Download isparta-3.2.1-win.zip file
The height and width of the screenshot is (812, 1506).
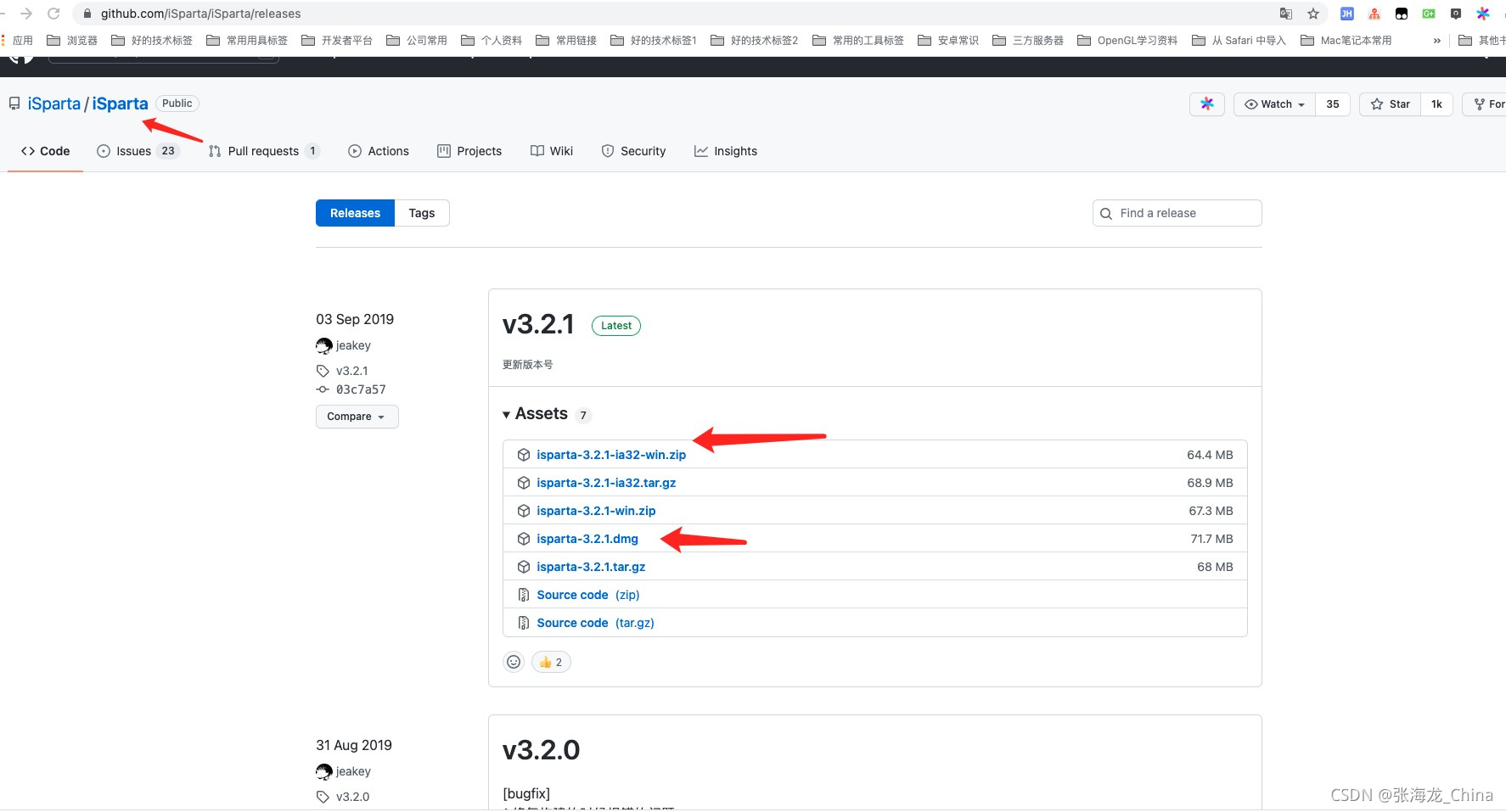pos(596,511)
